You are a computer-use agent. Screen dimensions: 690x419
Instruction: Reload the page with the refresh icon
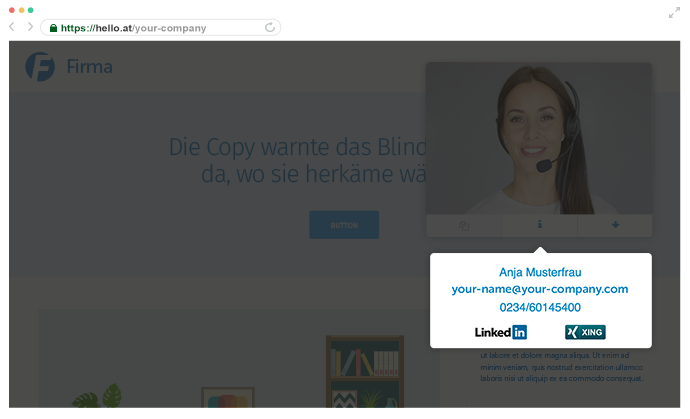(x=270, y=27)
